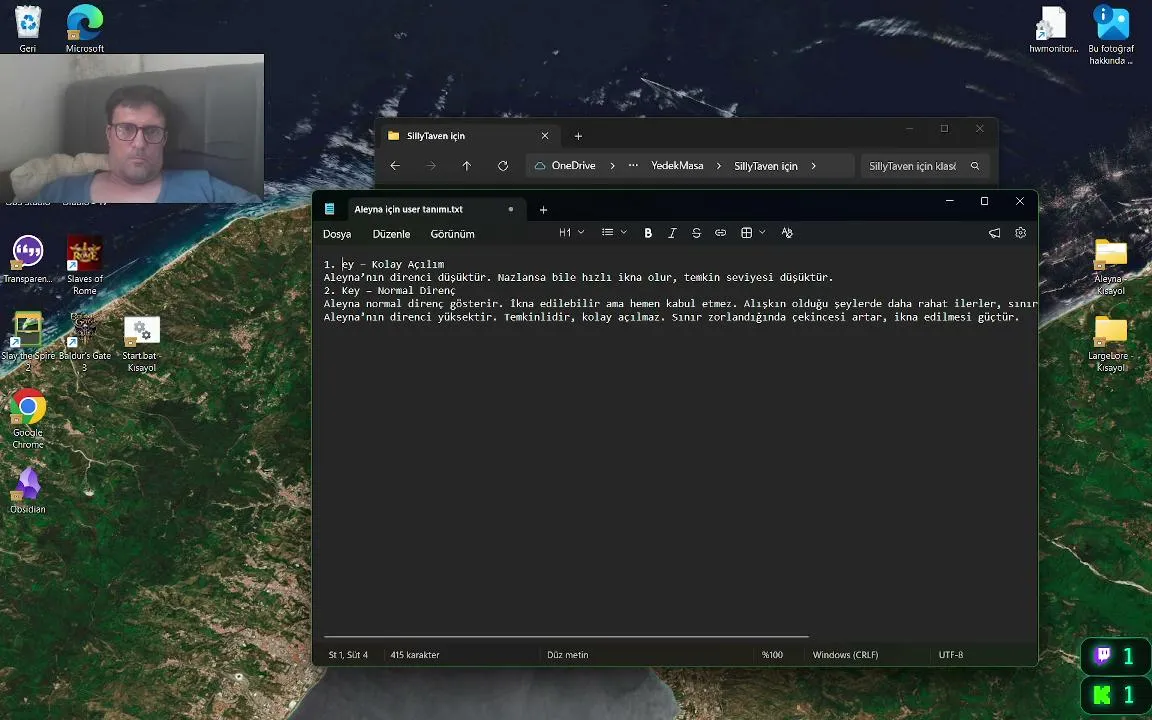
Task: Select the Transparen... desktop icon
Action: (28, 259)
